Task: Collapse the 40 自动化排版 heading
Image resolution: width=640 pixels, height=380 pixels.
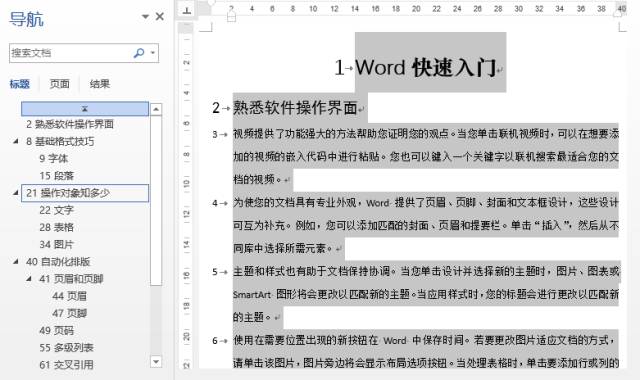Action: [x=16, y=261]
